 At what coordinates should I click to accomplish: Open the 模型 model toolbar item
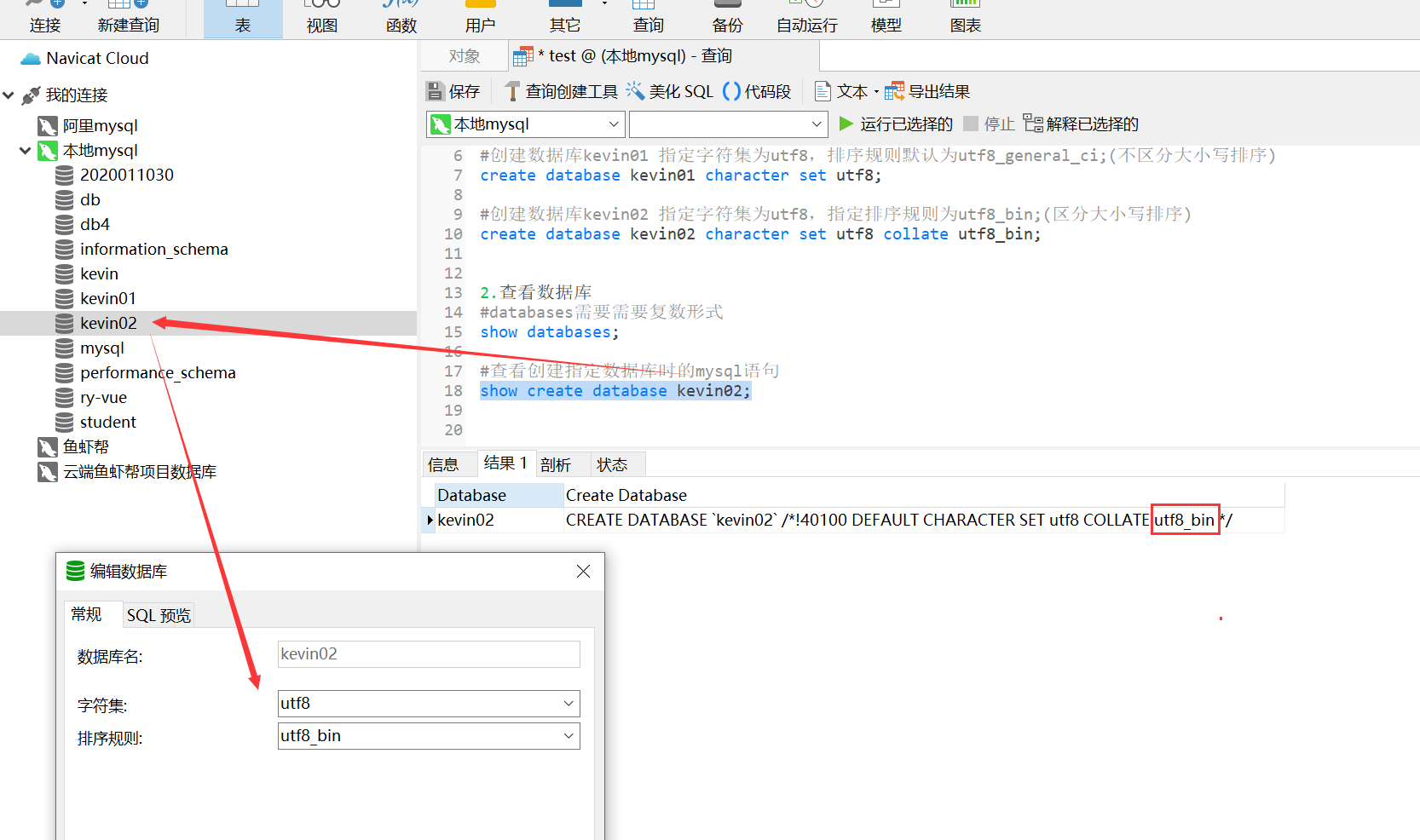coord(886,17)
